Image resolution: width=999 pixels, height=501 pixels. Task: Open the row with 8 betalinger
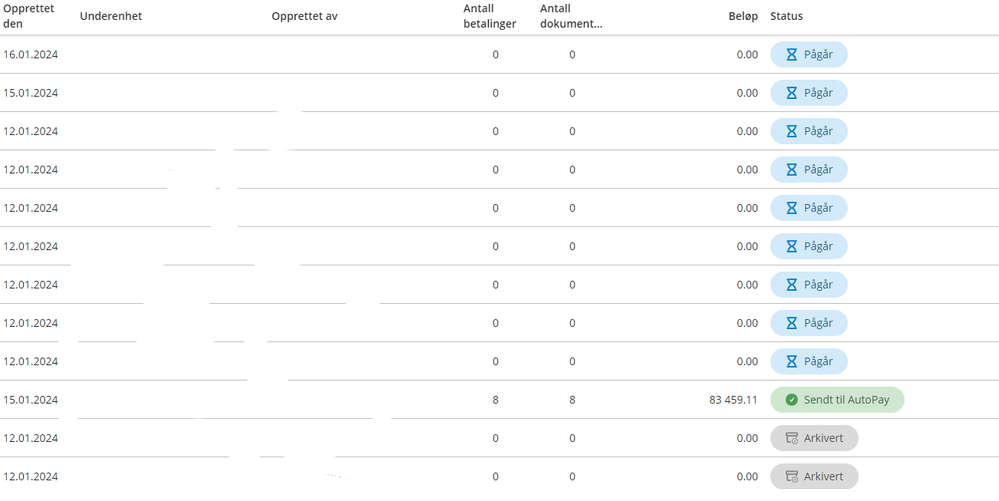[500, 400]
